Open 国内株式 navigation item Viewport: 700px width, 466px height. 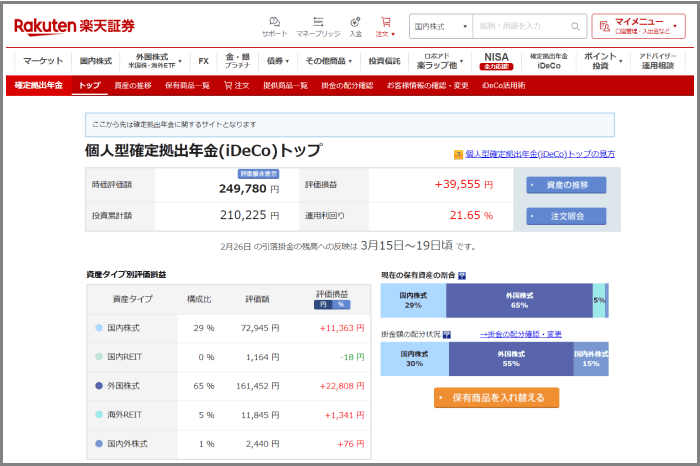click(96, 61)
